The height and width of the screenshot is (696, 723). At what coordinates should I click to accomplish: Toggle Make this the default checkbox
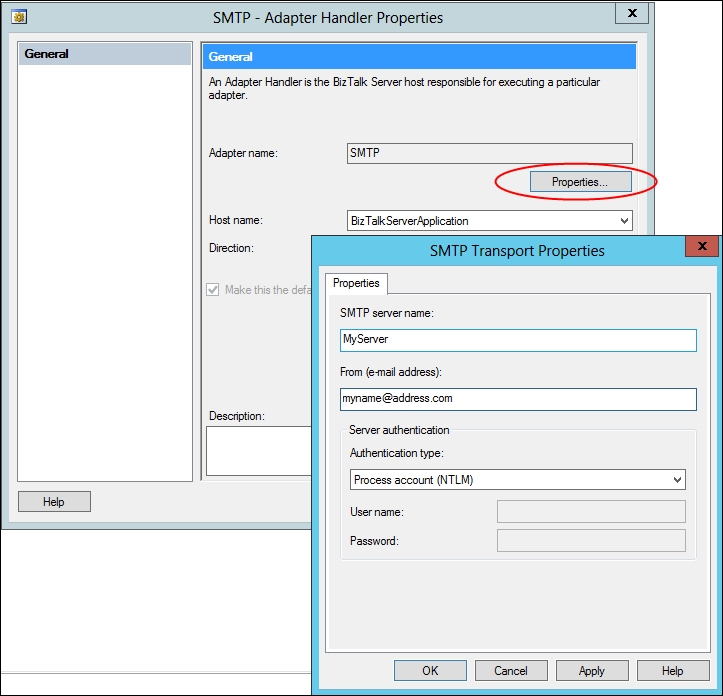(x=213, y=290)
